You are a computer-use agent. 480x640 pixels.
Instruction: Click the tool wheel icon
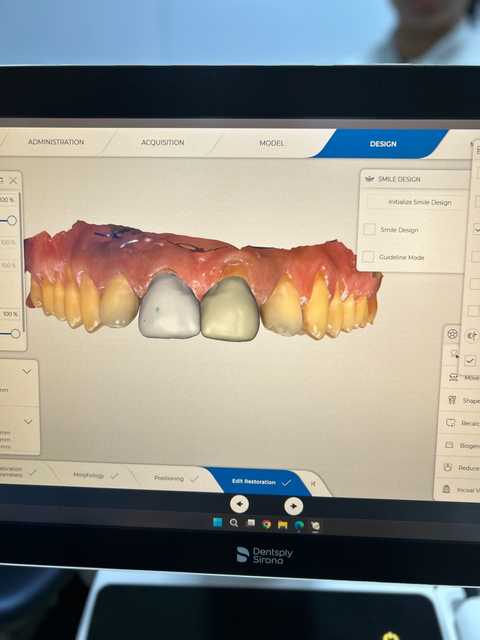452,334
